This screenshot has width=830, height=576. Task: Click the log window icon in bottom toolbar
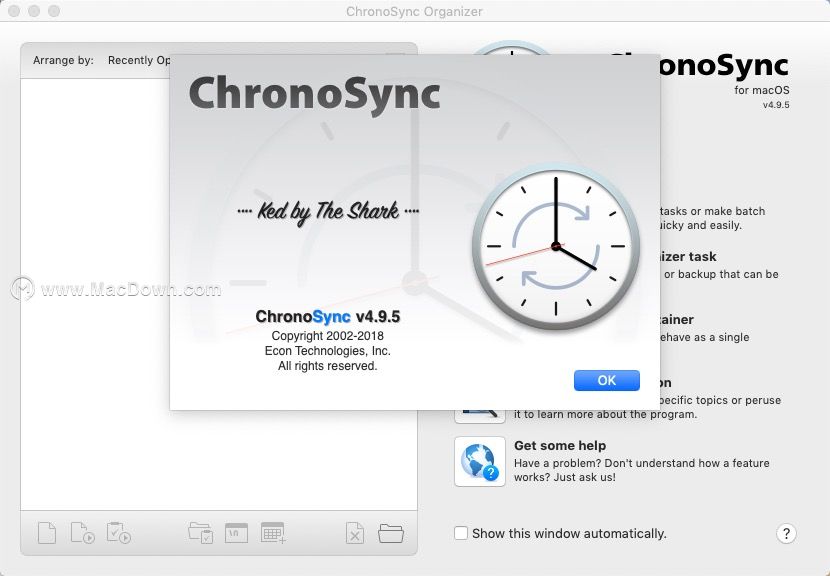pyautogui.click(x=236, y=533)
